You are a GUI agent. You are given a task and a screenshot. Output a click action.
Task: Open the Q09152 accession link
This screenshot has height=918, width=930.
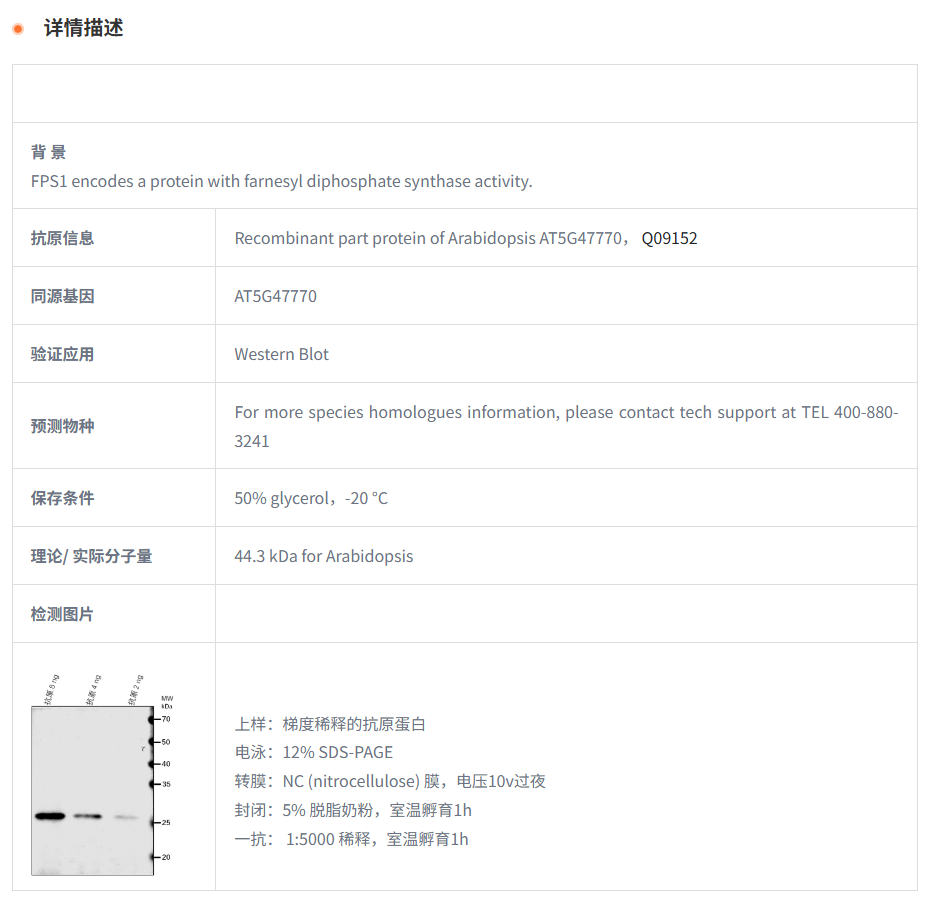point(669,238)
